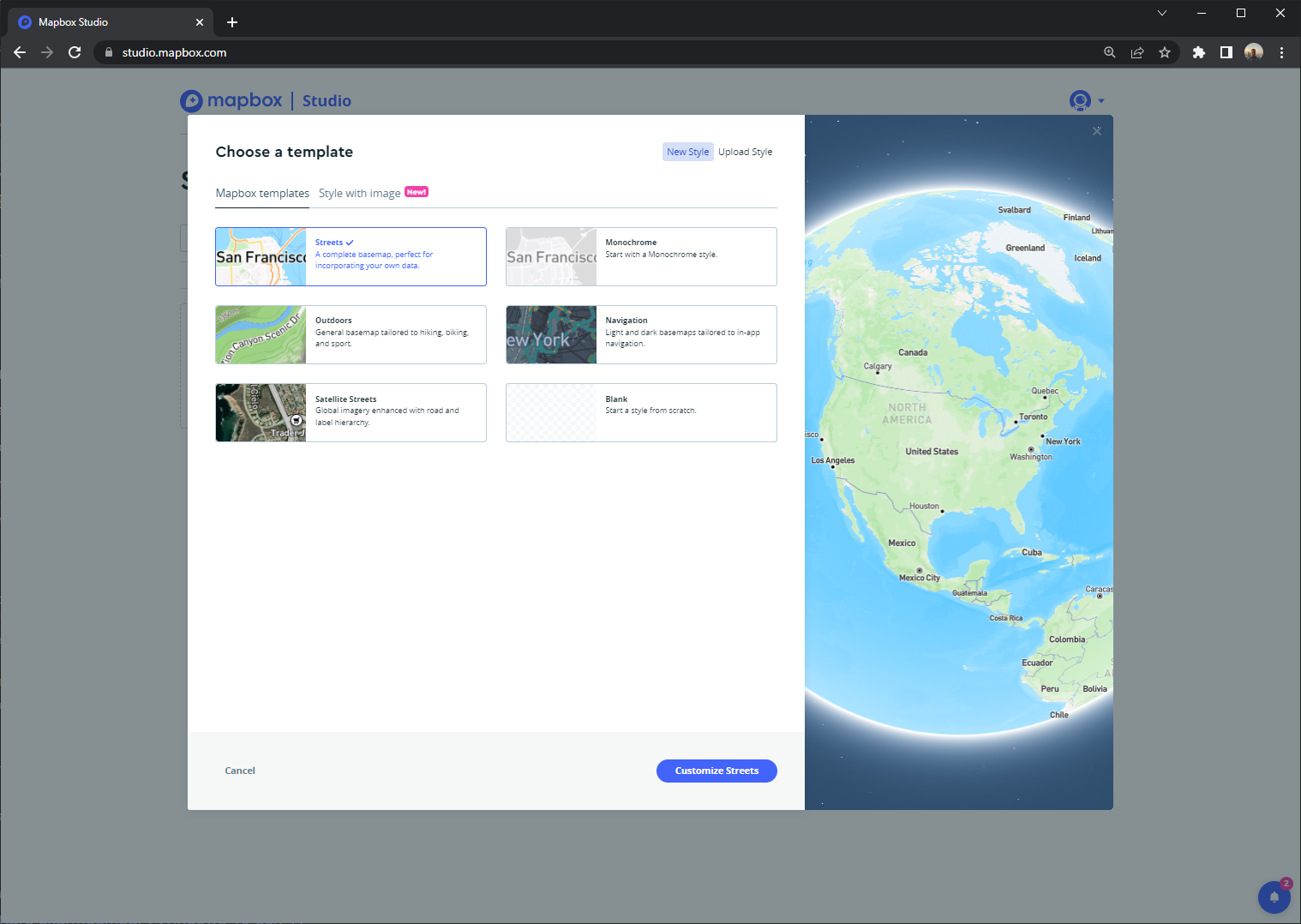Click the Greenland label on the globe
The width and height of the screenshot is (1301, 924).
pos(1025,248)
